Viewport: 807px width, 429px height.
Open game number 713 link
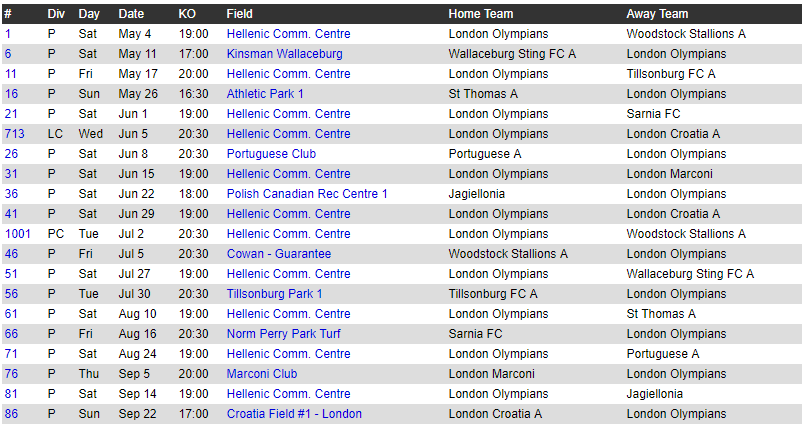14,134
